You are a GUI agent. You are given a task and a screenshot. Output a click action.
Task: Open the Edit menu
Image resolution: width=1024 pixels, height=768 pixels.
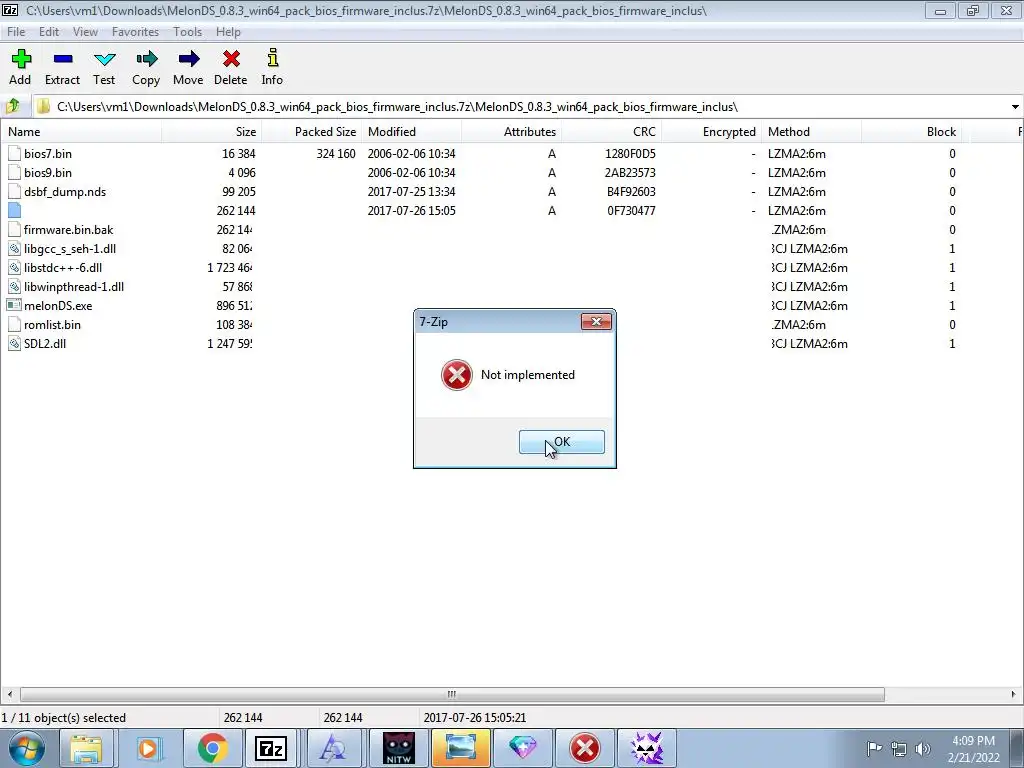coord(48,31)
